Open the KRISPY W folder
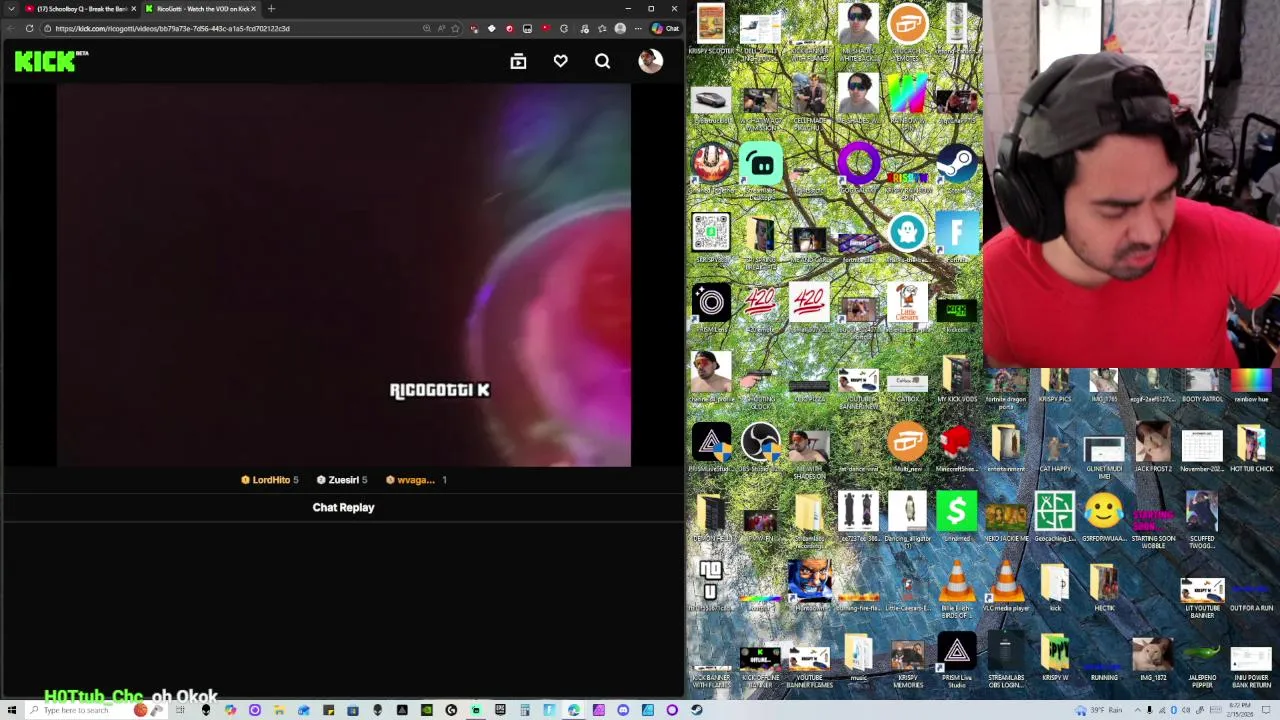1280x720 pixels. pyautogui.click(x=1054, y=657)
